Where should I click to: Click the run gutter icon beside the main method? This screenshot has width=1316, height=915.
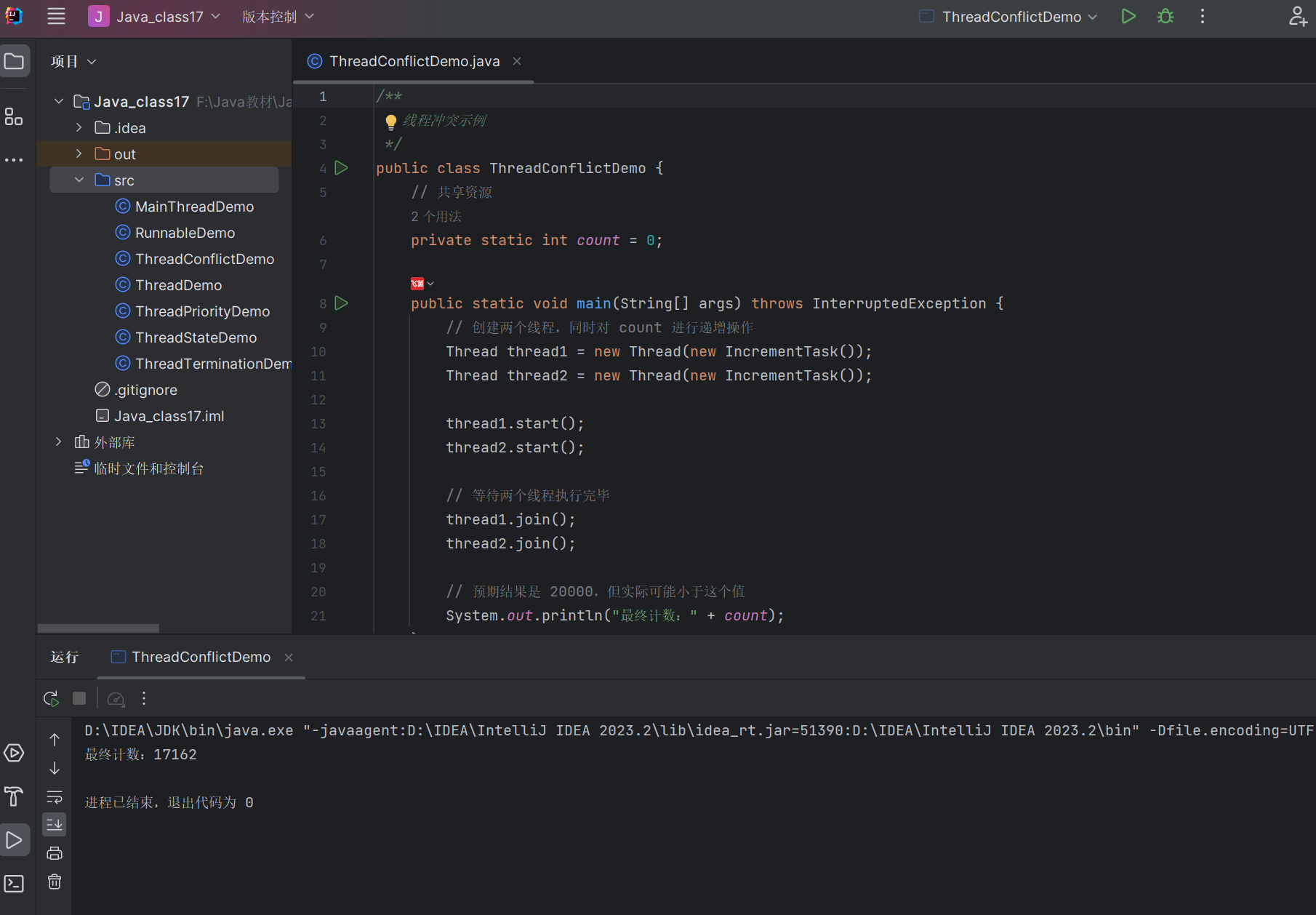pos(341,303)
